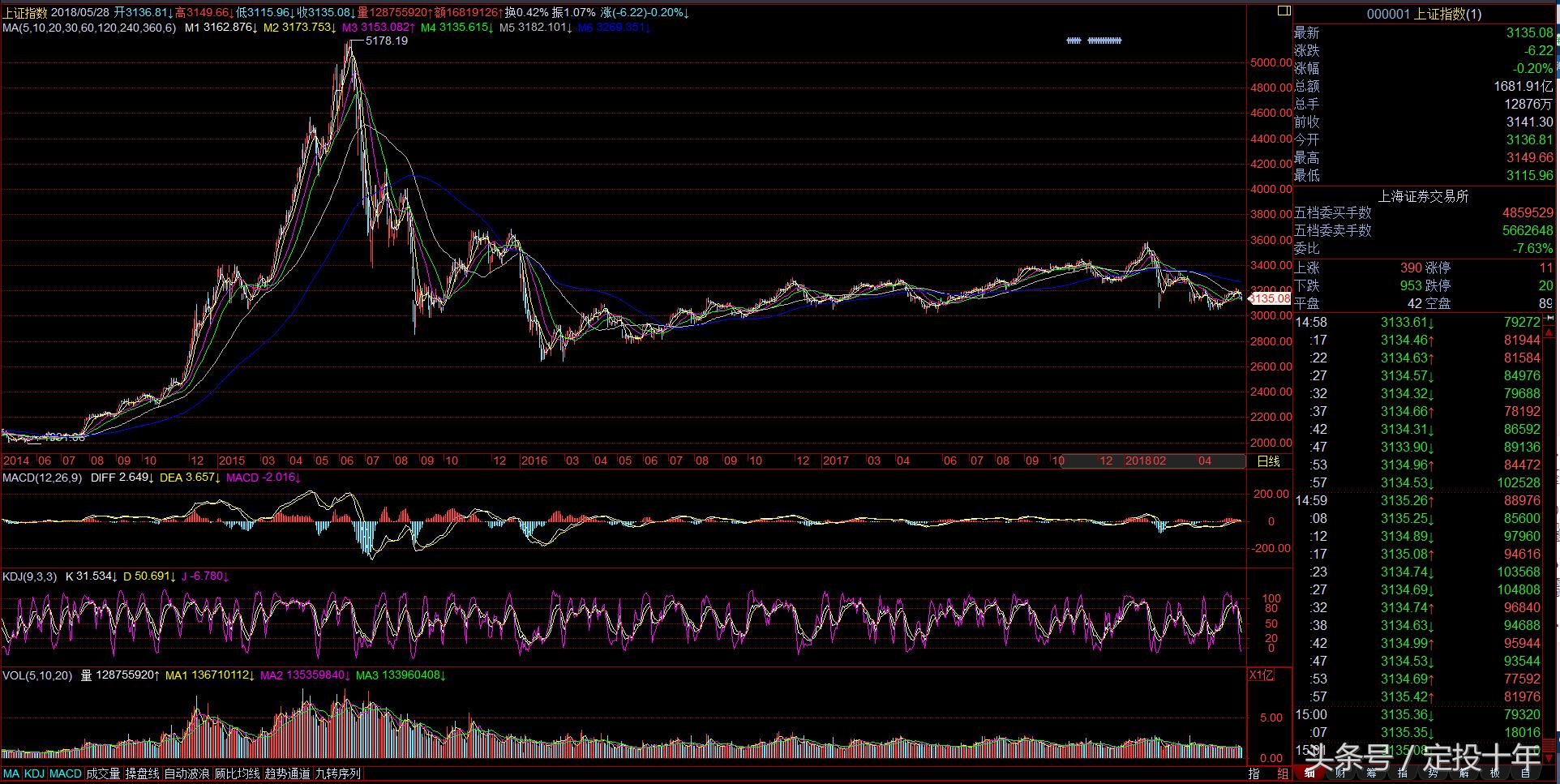Click the MA(5,10,20,30,60,120,240,360,6) indicator label
This screenshot has height=784, width=1560.
[89, 28]
